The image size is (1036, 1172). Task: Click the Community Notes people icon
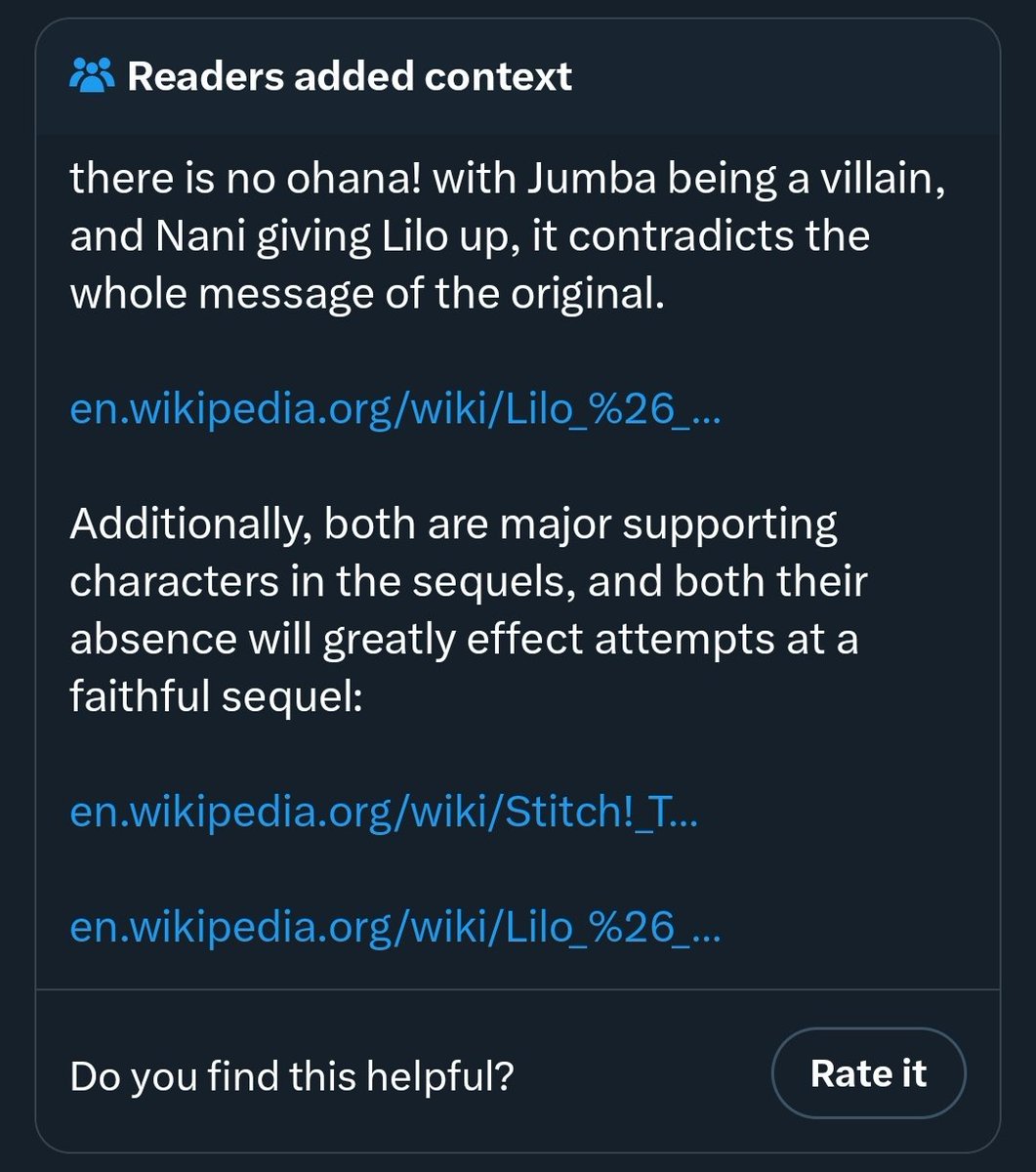pyautogui.click(x=93, y=76)
